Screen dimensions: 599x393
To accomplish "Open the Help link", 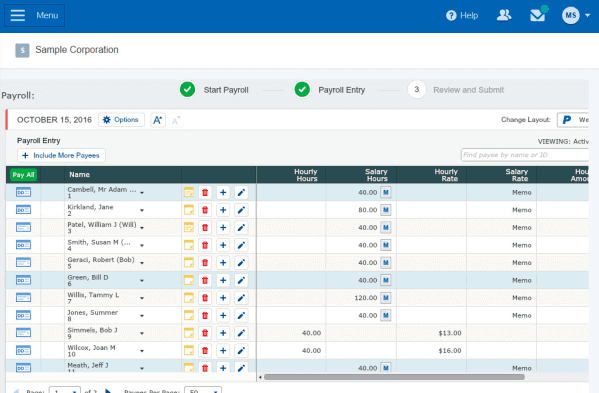I will coord(462,15).
